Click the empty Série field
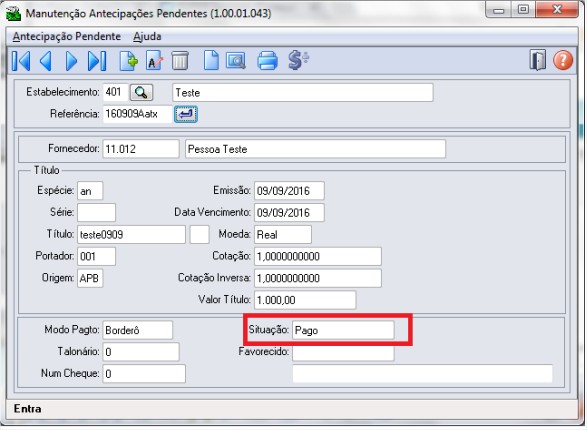The height and width of the screenshot is (430, 587). click(x=97, y=213)
